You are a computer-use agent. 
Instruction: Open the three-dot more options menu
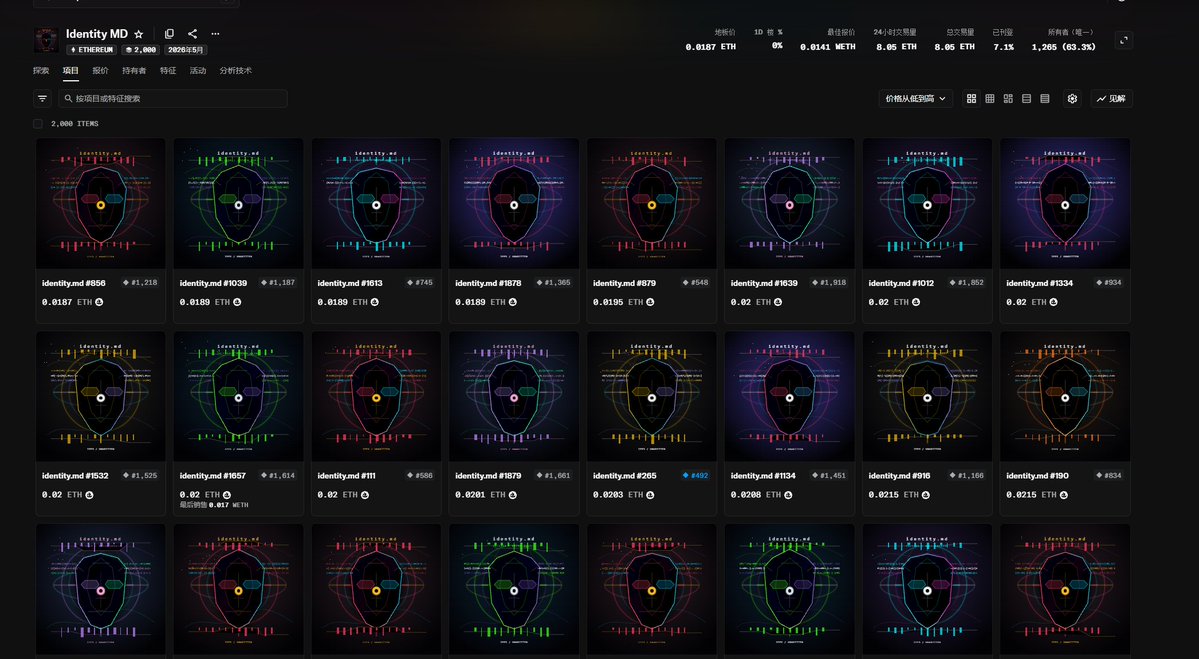(216, 34)
